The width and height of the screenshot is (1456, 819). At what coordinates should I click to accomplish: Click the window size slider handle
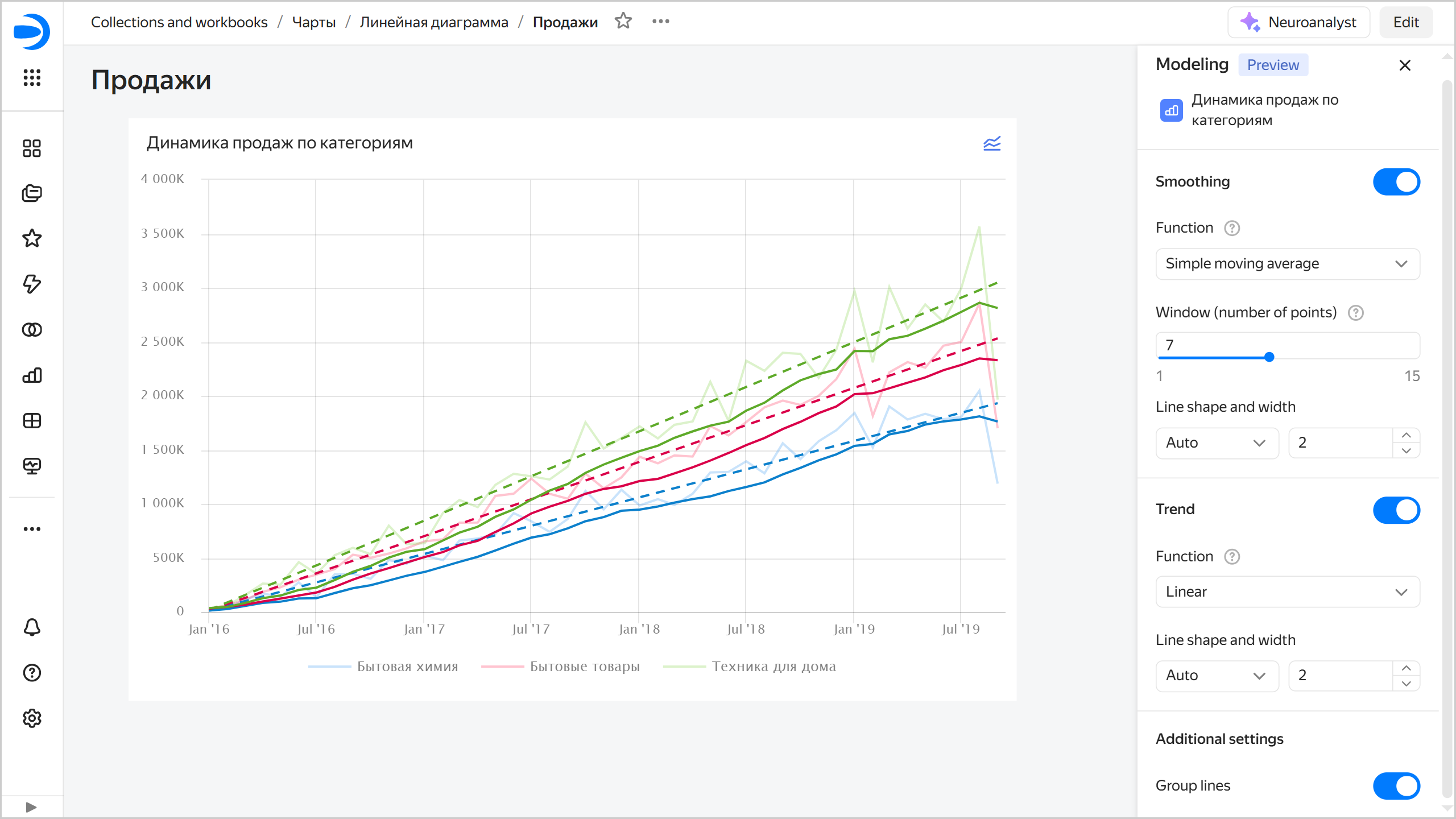point(1269,357)
